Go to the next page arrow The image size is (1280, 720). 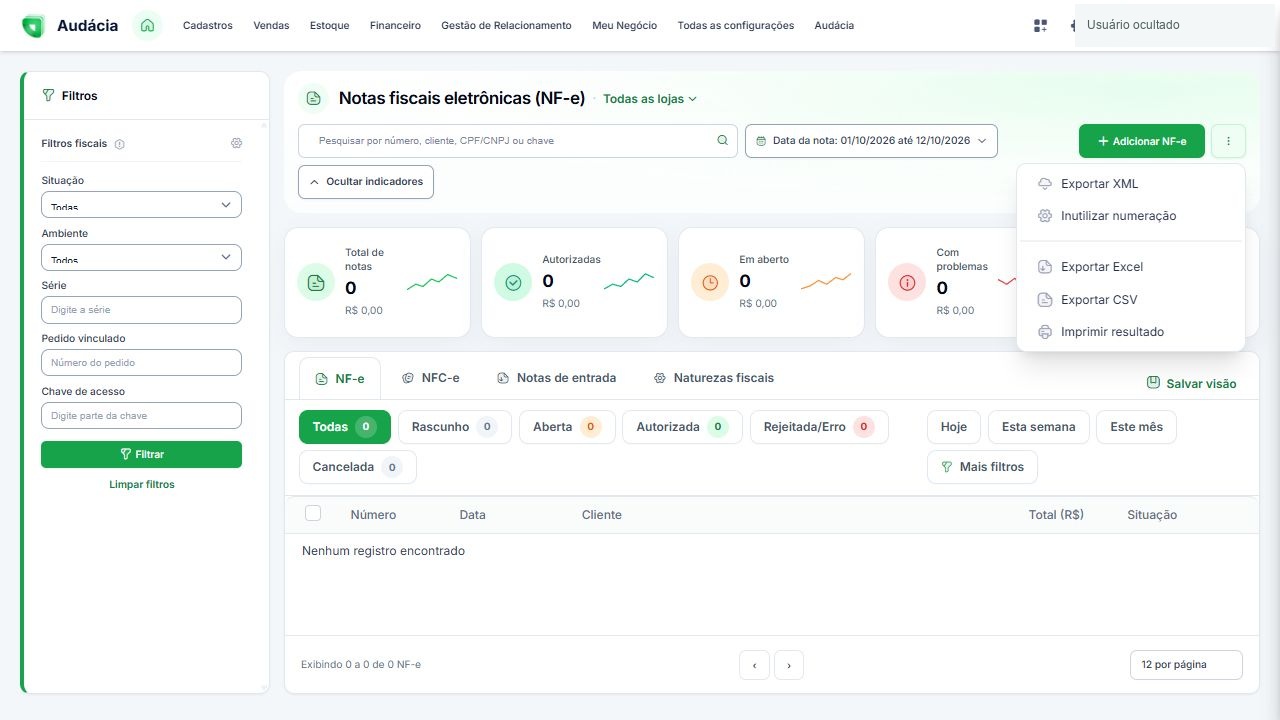(x=789, y=665)
